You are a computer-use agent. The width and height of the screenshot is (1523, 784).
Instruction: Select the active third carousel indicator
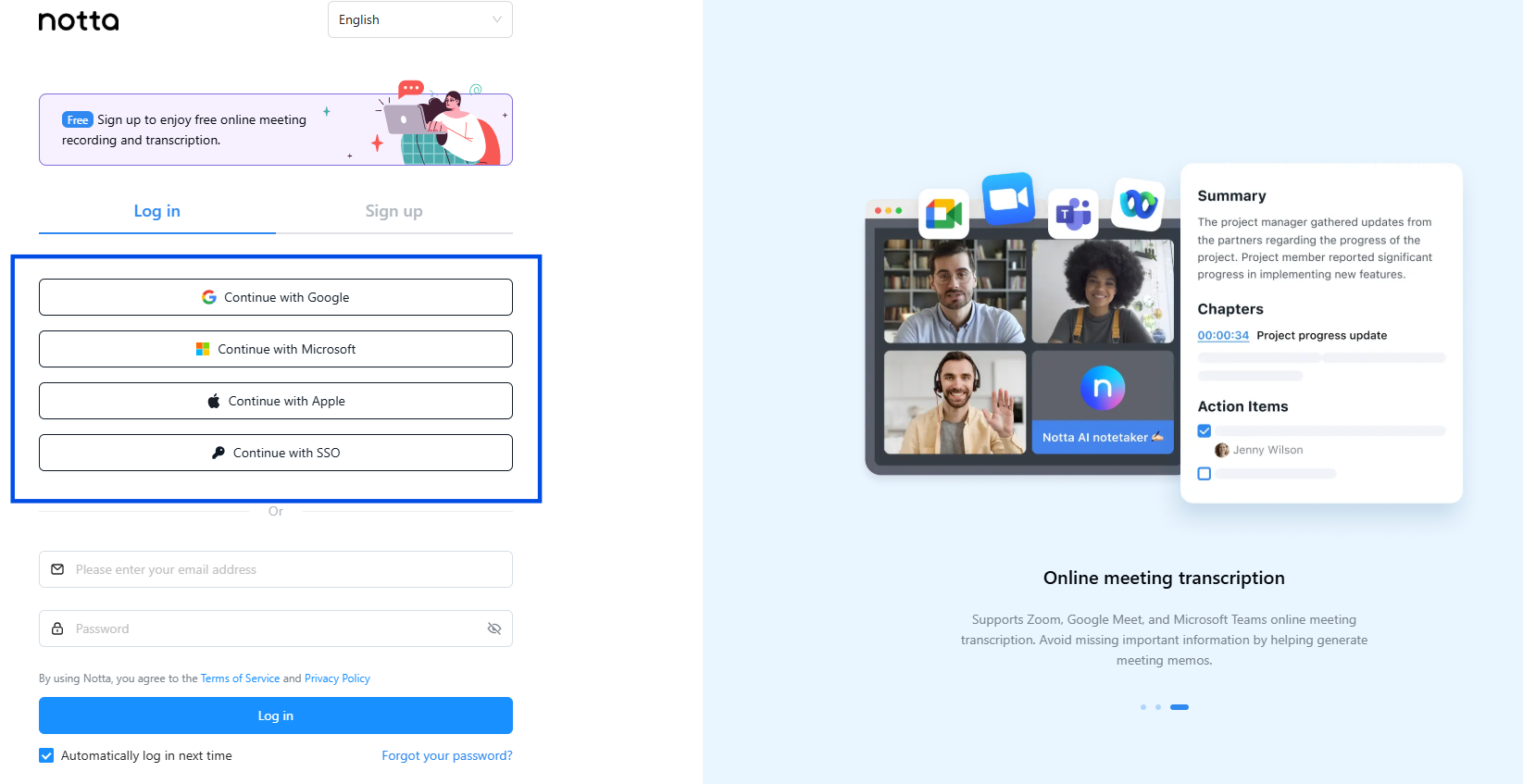1180,707
